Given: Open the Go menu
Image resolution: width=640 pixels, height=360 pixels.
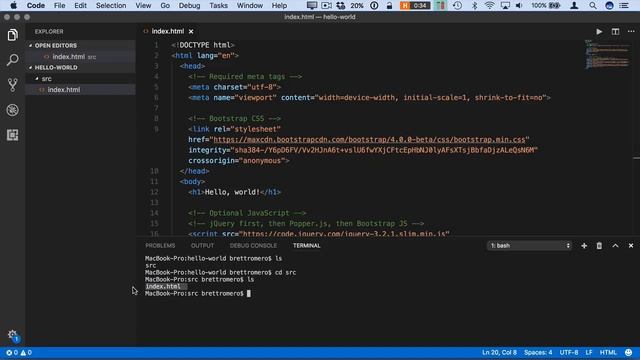Looking at the screenshot, I should [x=165, y=6].
